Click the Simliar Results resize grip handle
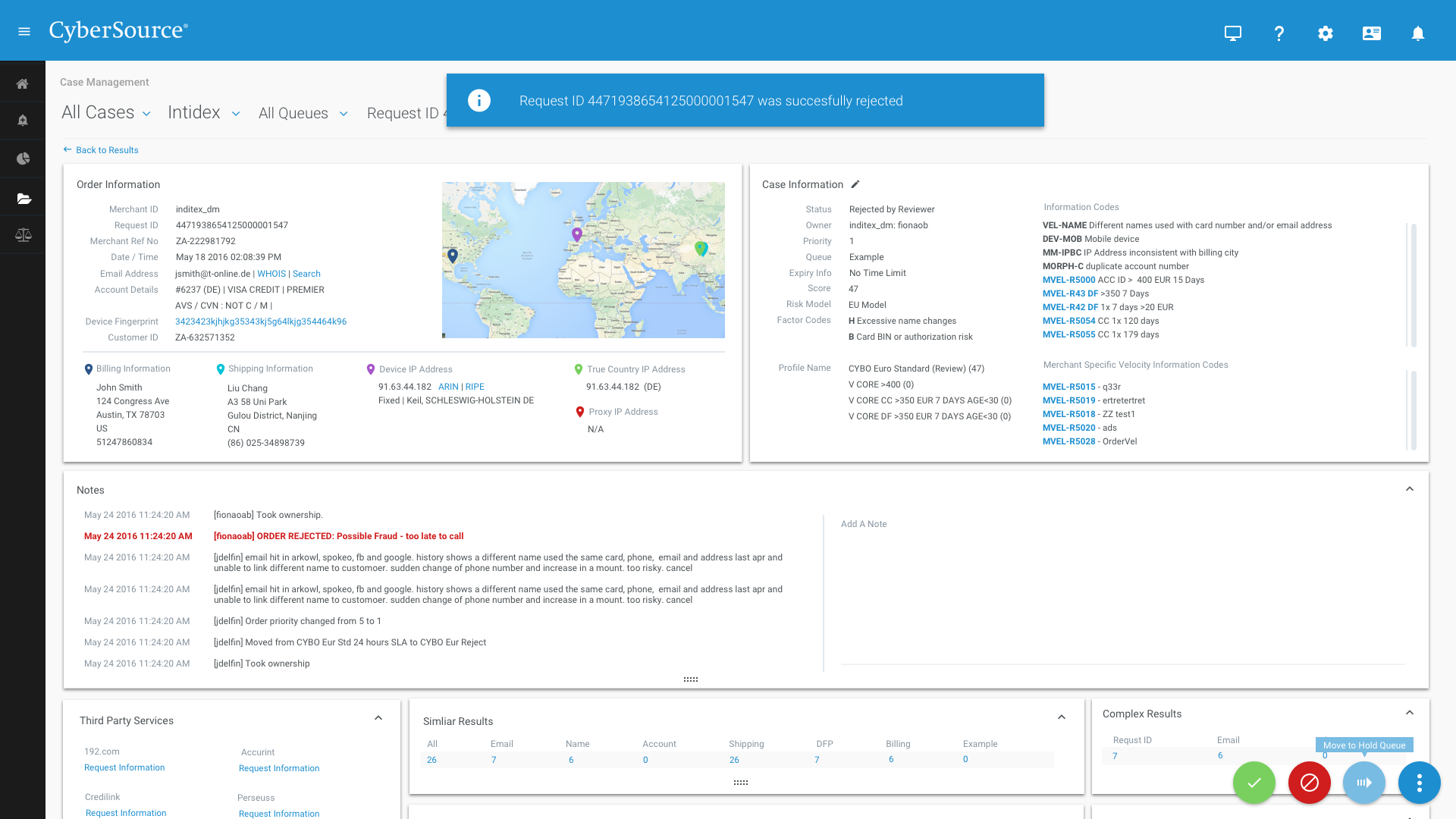The image size is (1456, 819). pyautogui.click(x=741, y=783)
